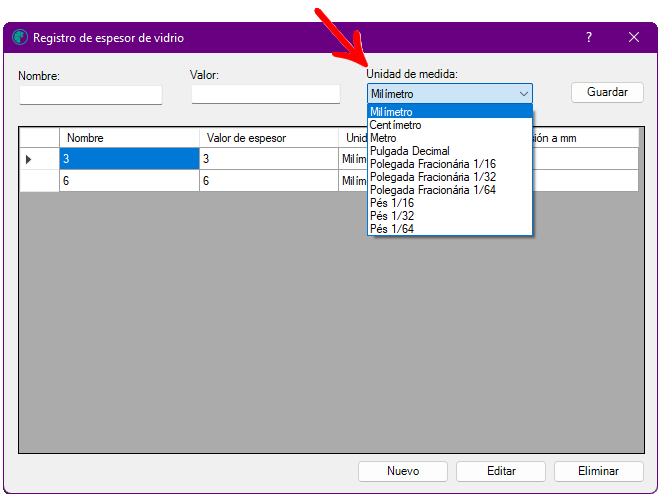Click into the Nombre input field
This screenshot has height=494, width=660.
point(91,95)
